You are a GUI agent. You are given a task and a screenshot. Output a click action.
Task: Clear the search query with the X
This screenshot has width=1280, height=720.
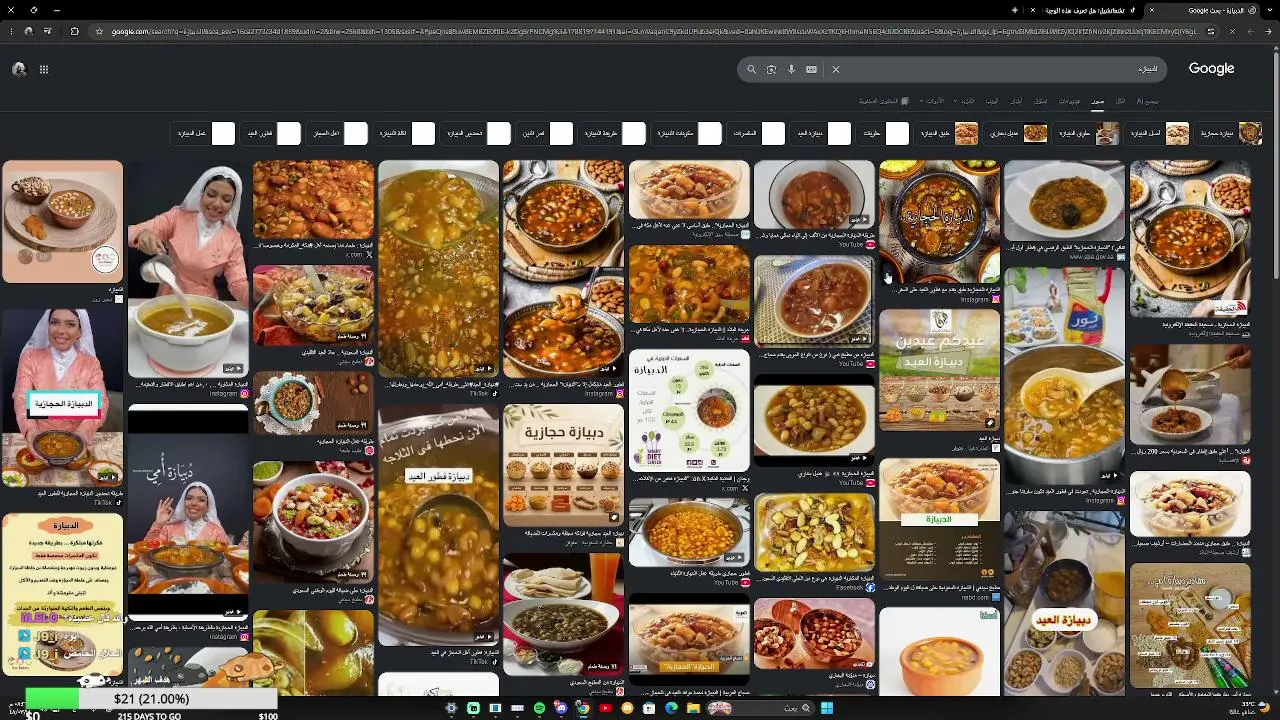[836, 70]
